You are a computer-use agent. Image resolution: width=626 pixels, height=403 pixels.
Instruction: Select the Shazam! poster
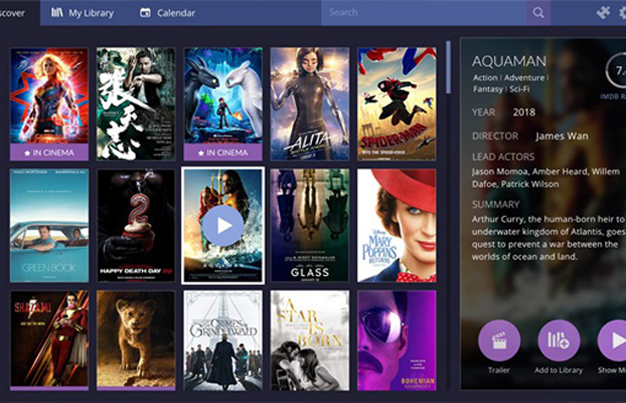click(49, 340)
